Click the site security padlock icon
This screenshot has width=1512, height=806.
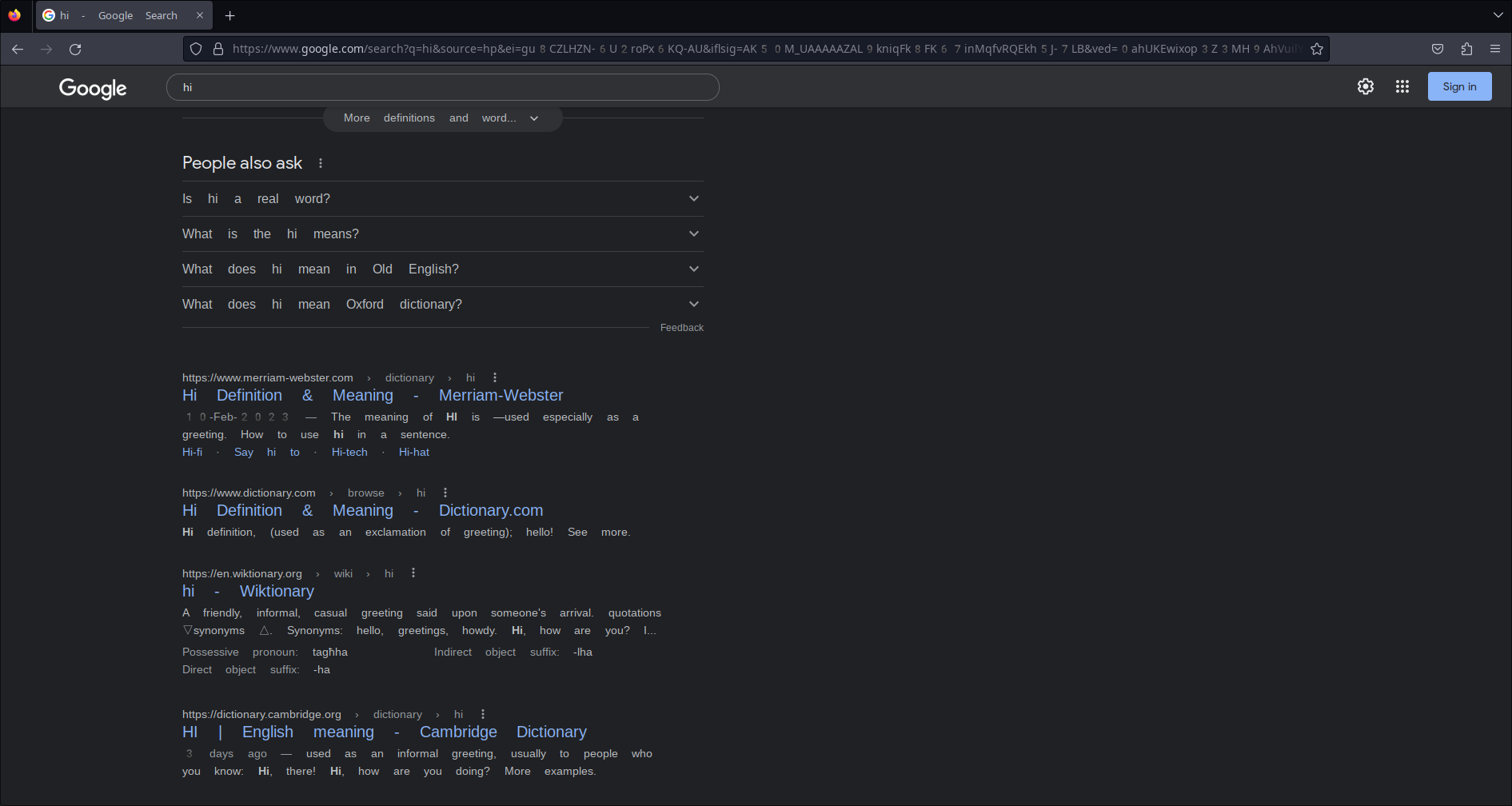point(217,49)
